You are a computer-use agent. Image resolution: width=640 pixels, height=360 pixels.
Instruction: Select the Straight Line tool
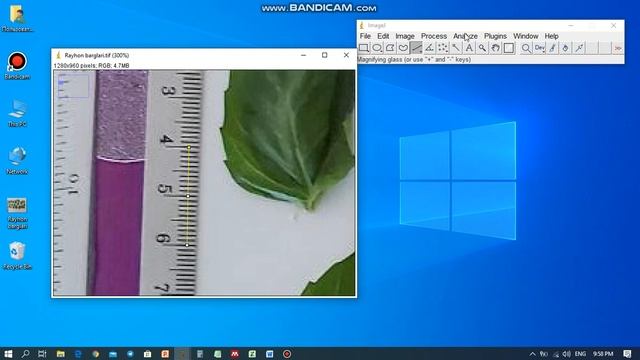click(x=416, y=48)
